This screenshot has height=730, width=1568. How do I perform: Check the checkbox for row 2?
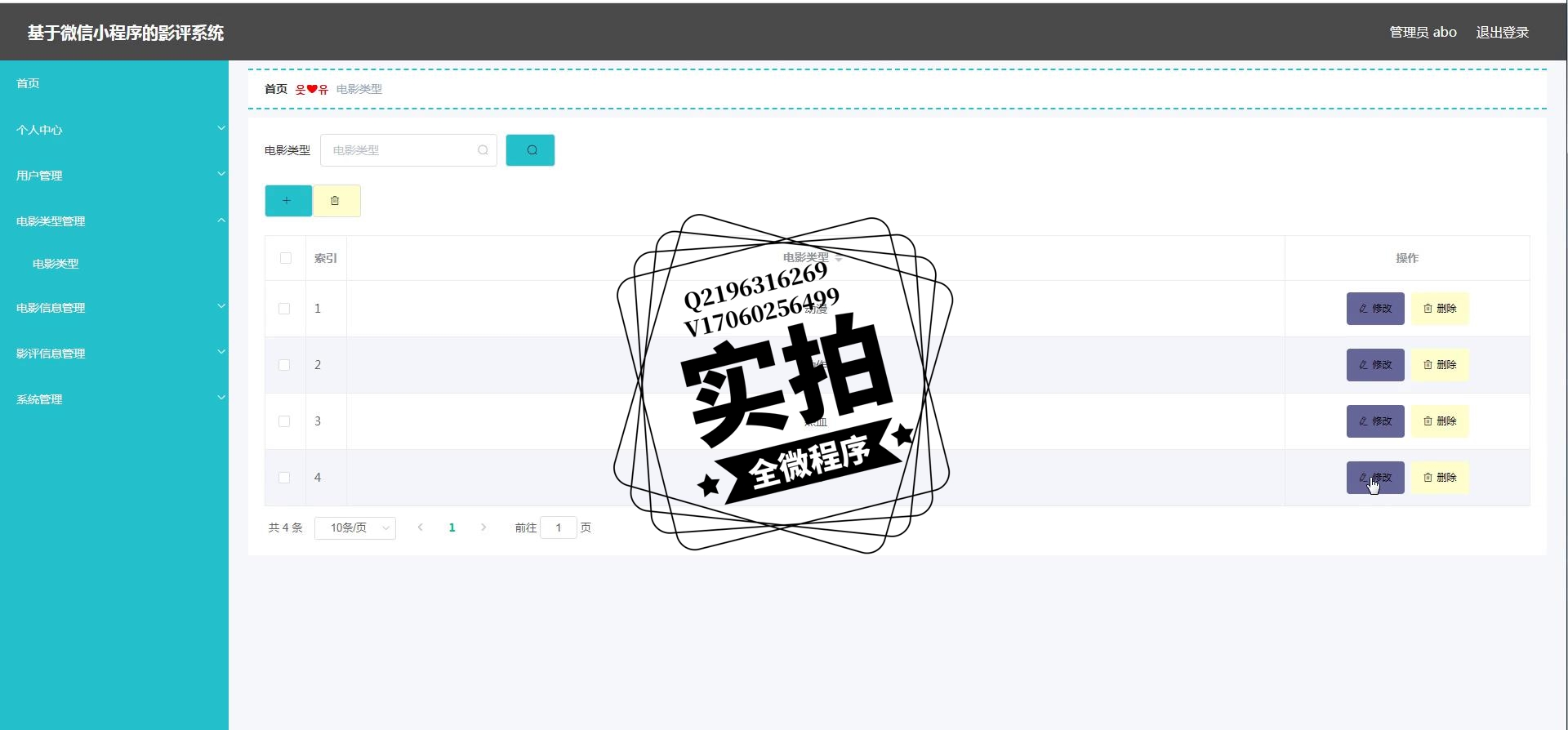click(x=284, y=365)
